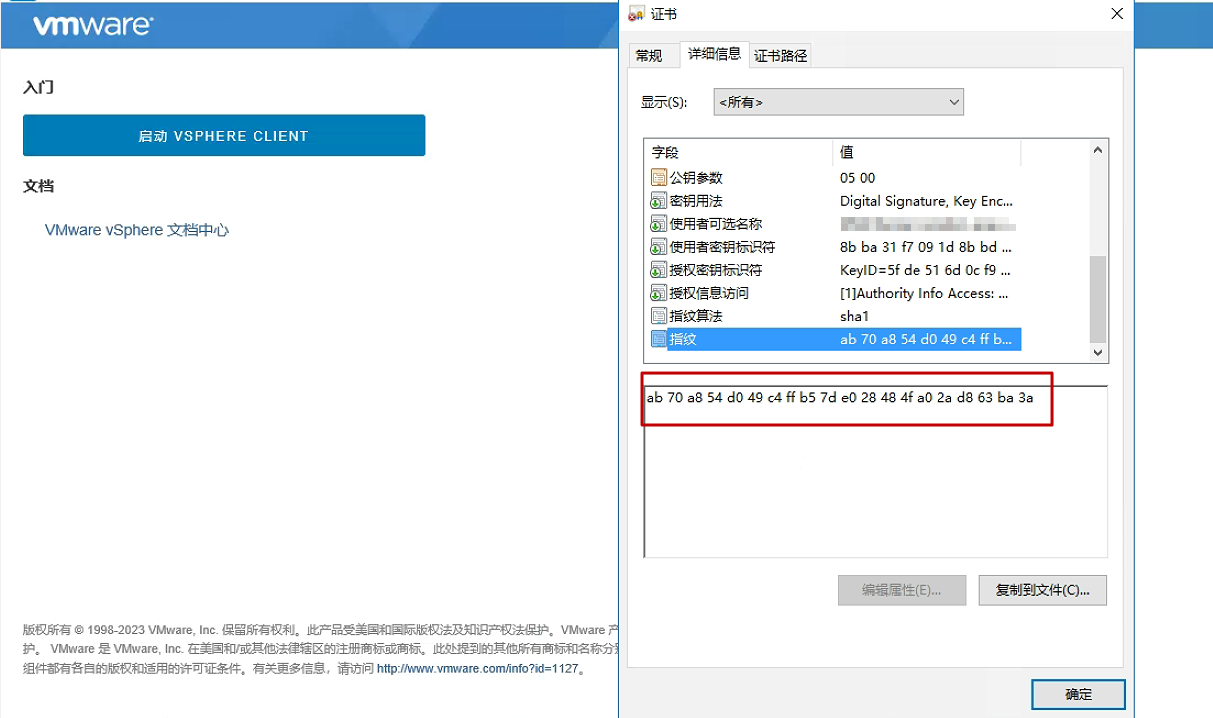Click the 指纹 field icon

(x=658, y=339)
